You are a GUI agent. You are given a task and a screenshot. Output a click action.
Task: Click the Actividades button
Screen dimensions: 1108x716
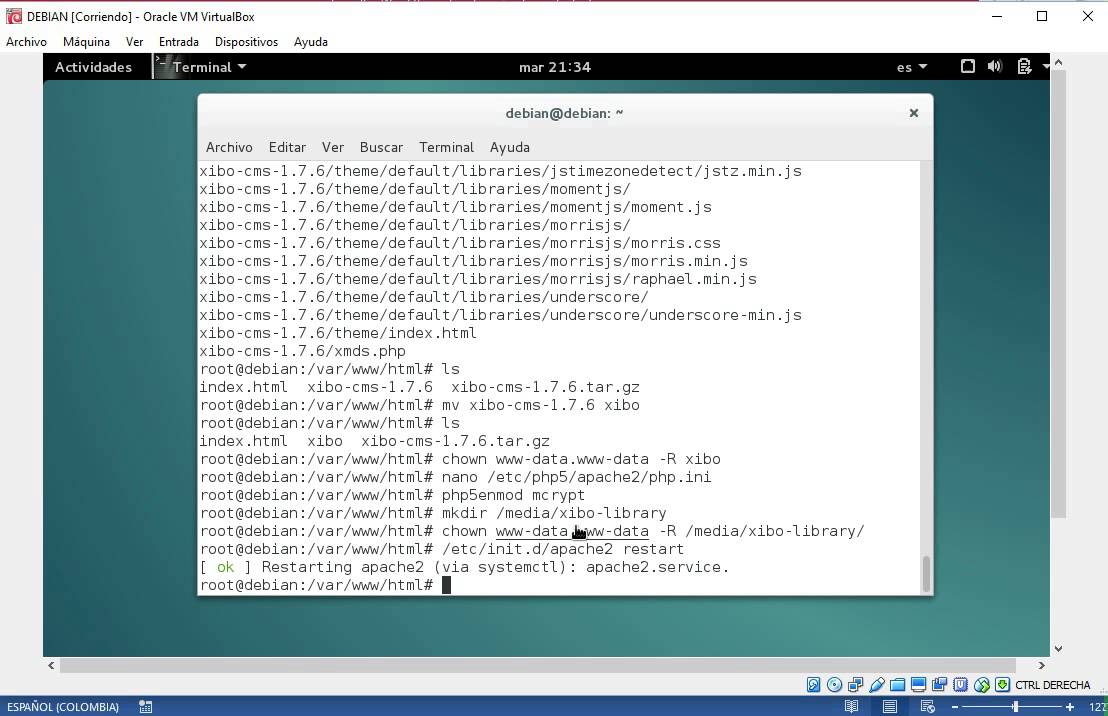tap(93, 67)
